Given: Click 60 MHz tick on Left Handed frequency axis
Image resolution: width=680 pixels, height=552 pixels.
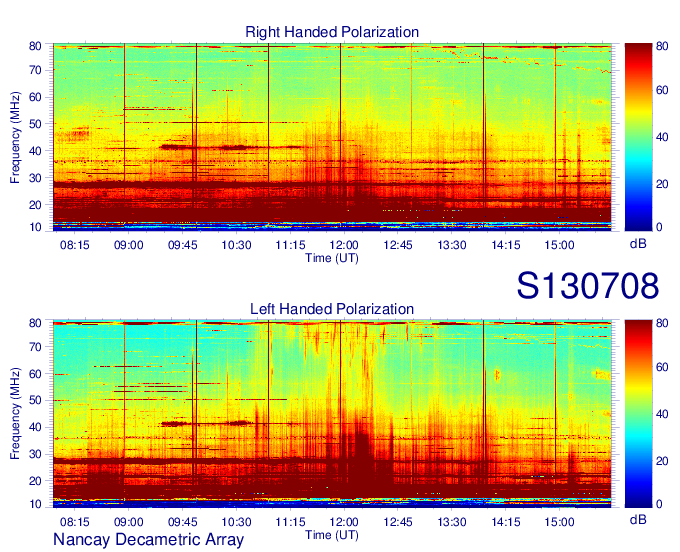Looking at the screenshot, I should [35, 374].
